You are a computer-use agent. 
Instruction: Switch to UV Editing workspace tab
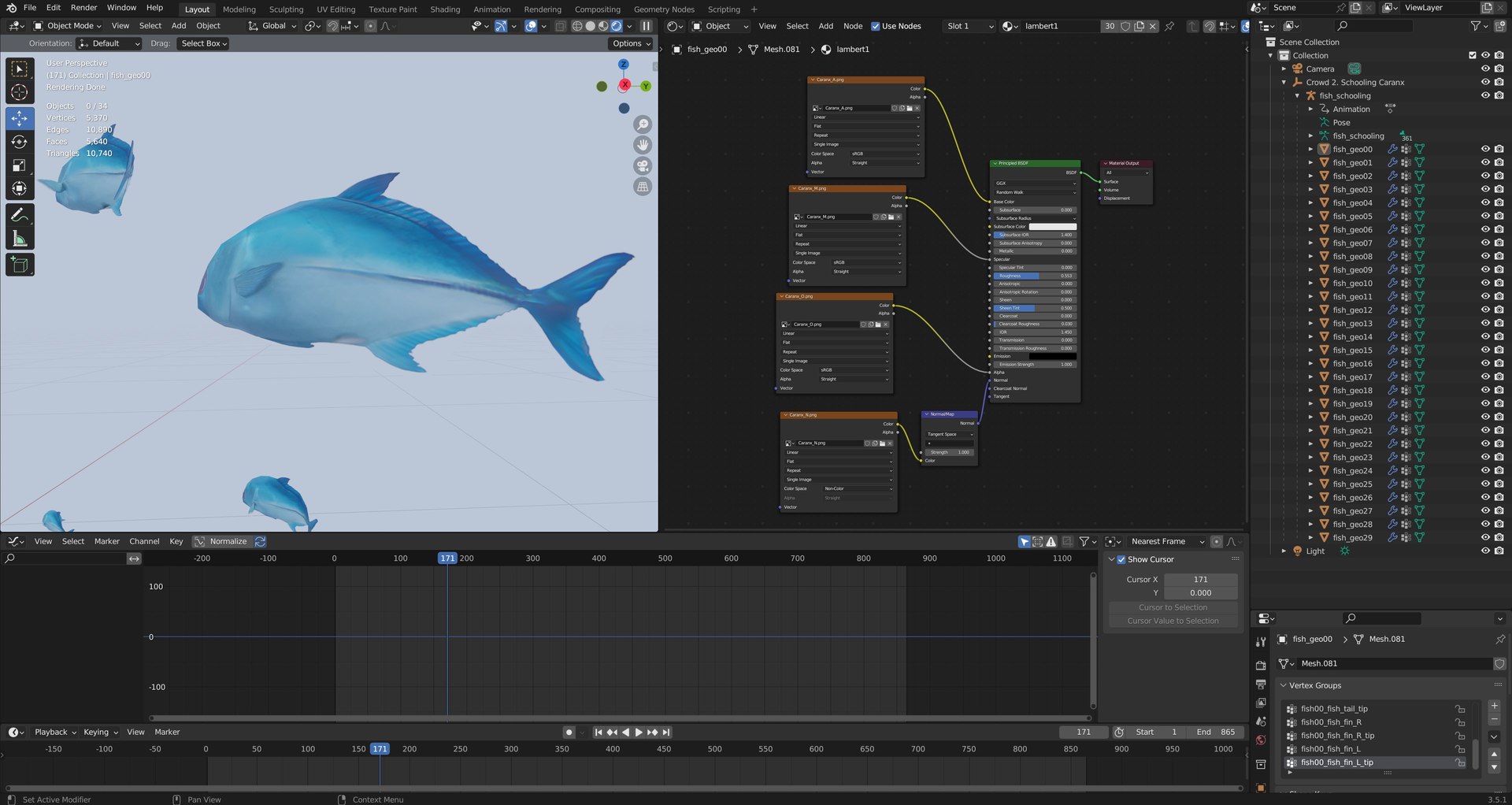[x=336, y=9]
